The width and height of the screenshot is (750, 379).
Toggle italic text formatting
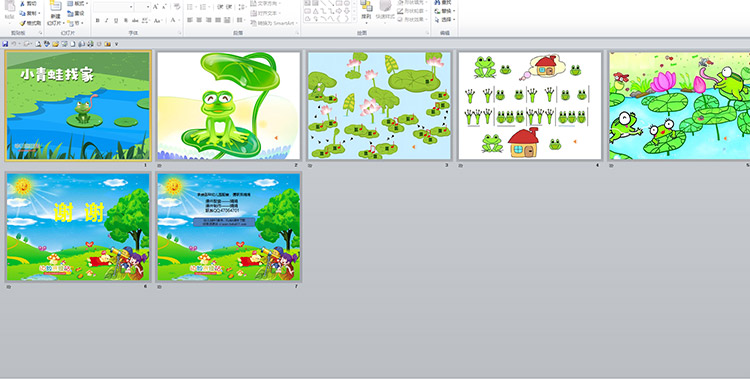[x=107, y=21]
